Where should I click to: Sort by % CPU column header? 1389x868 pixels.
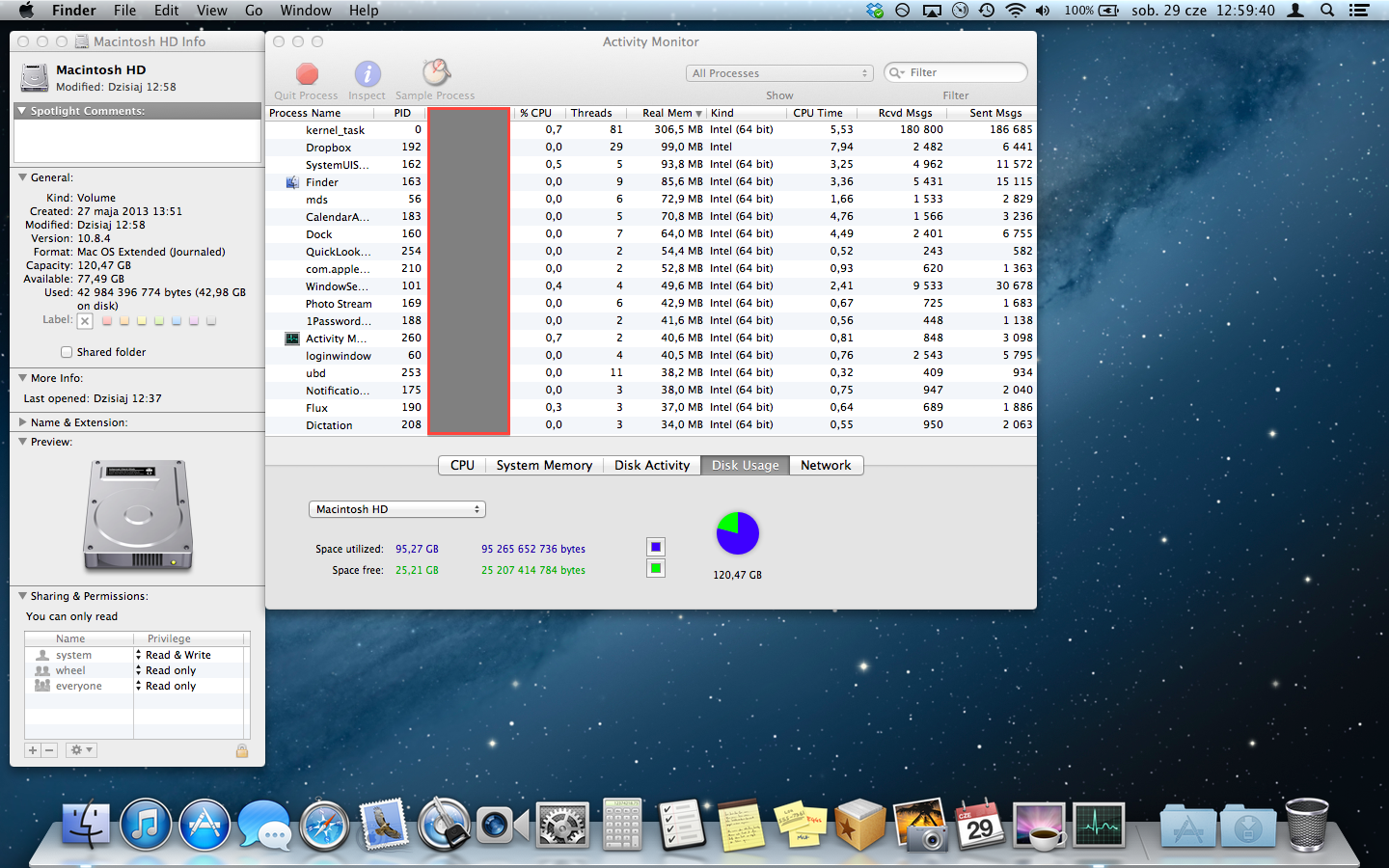click(539, 113)
